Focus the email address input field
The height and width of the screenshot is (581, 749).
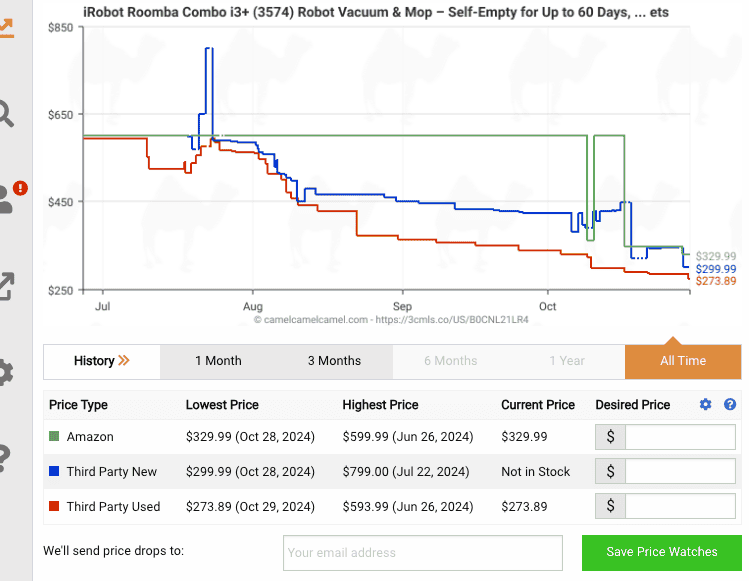pos(423,552)
